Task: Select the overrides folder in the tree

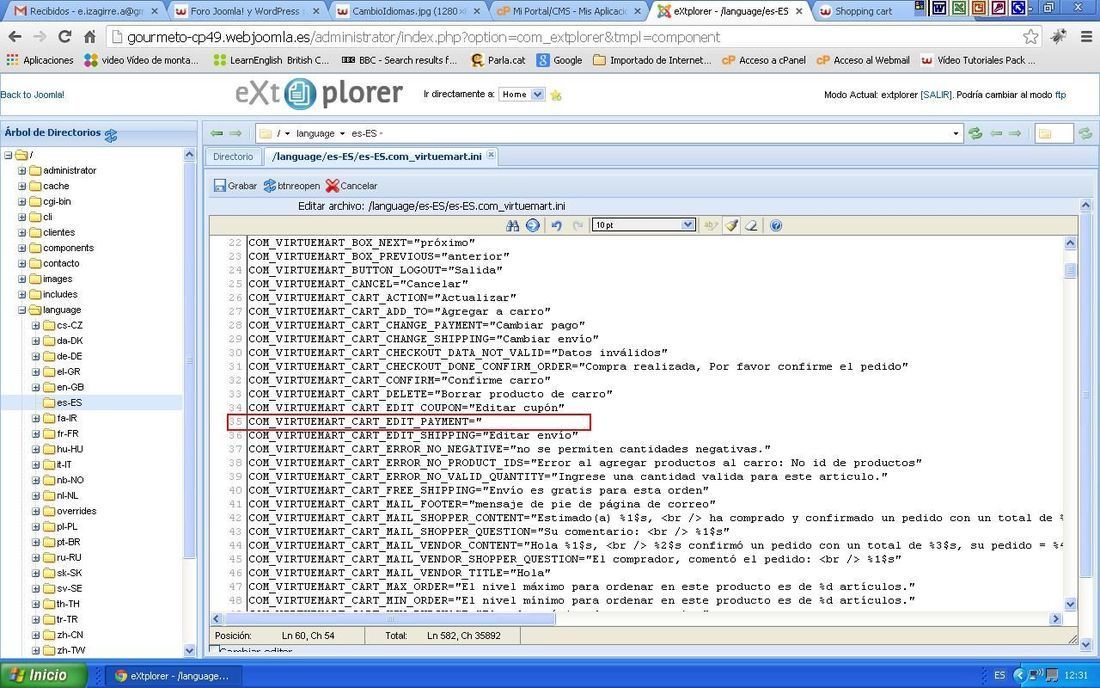Action: coord(76,511)
